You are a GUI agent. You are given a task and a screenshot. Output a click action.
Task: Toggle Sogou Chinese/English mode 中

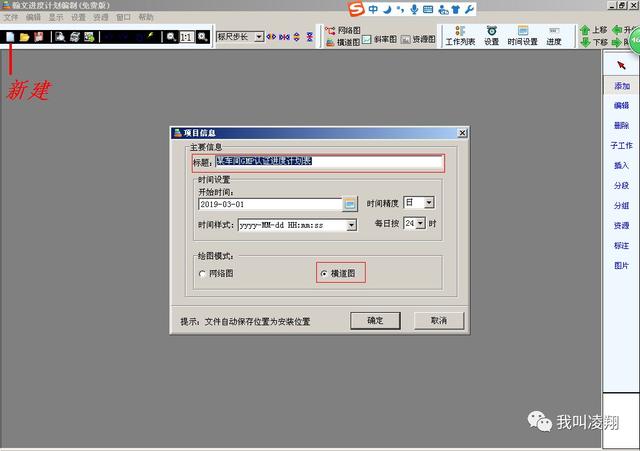(373, 9)
